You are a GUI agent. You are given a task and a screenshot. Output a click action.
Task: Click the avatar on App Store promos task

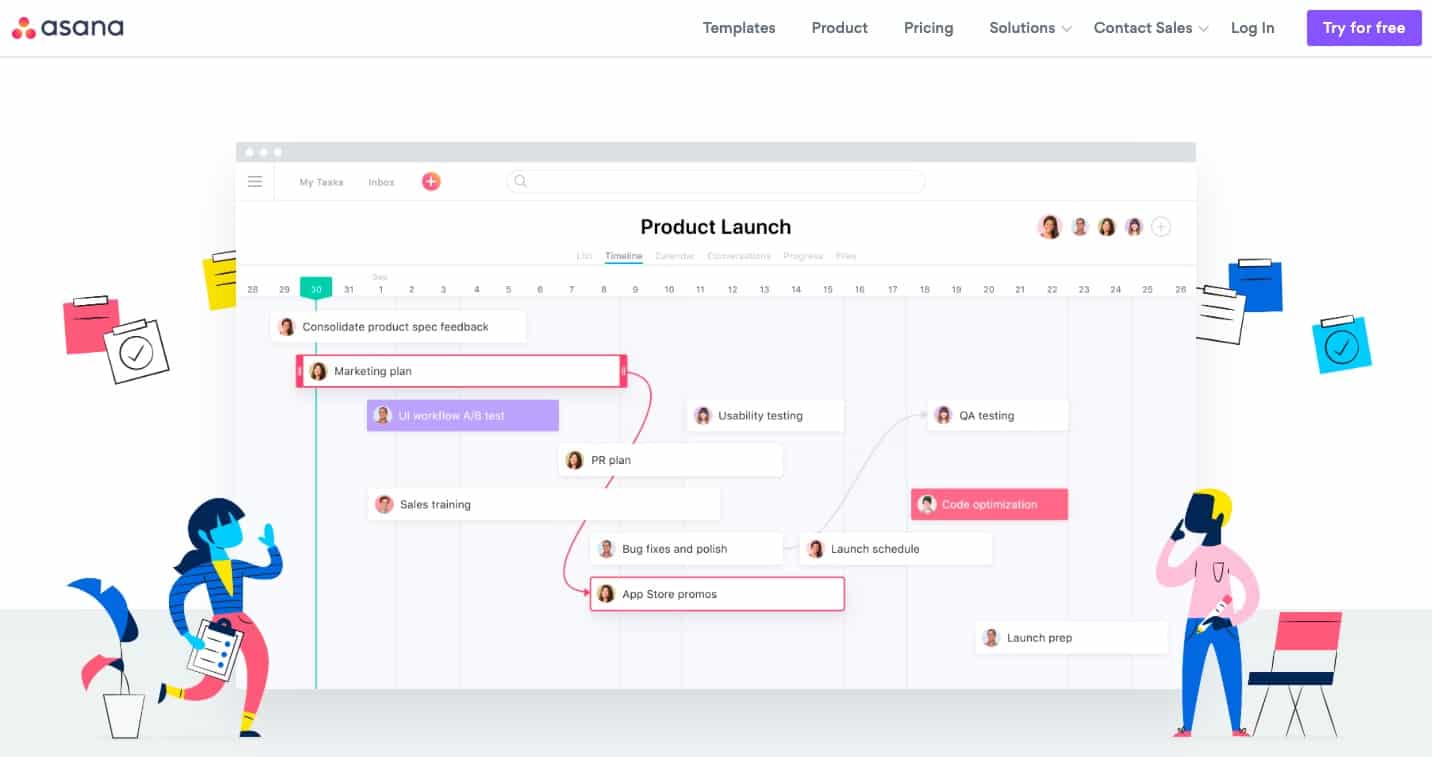pos(606,594)
